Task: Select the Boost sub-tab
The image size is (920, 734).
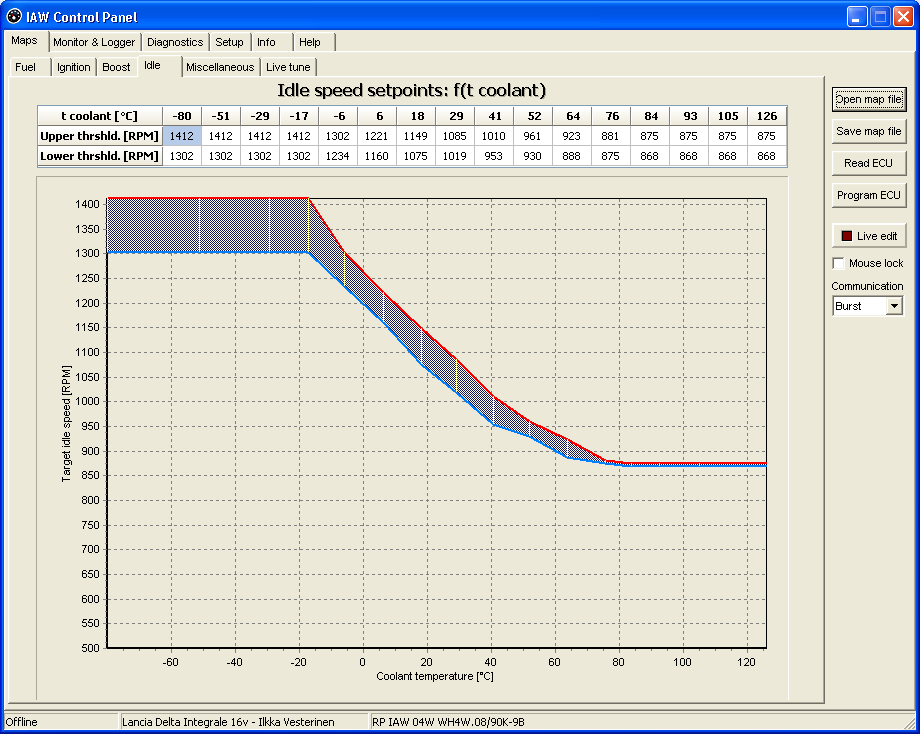Action: [116, 67]
